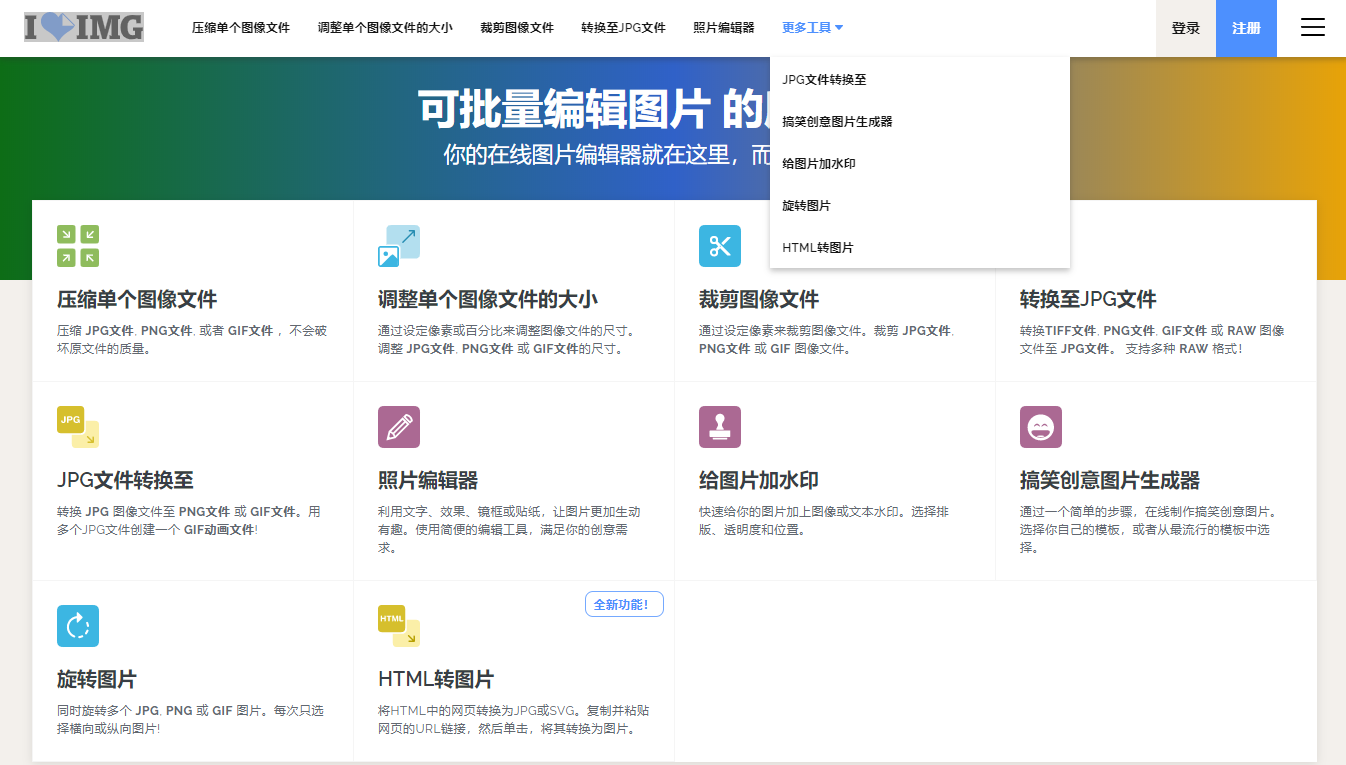
Task: Select JPG文件转换至 in dropdown menu
Action: [824, 80]
